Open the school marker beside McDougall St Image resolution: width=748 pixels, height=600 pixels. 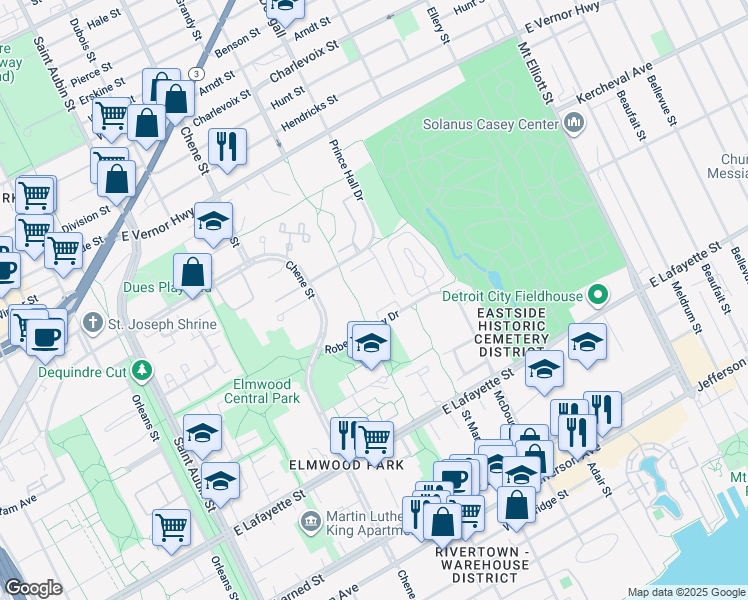pos(544,370)
